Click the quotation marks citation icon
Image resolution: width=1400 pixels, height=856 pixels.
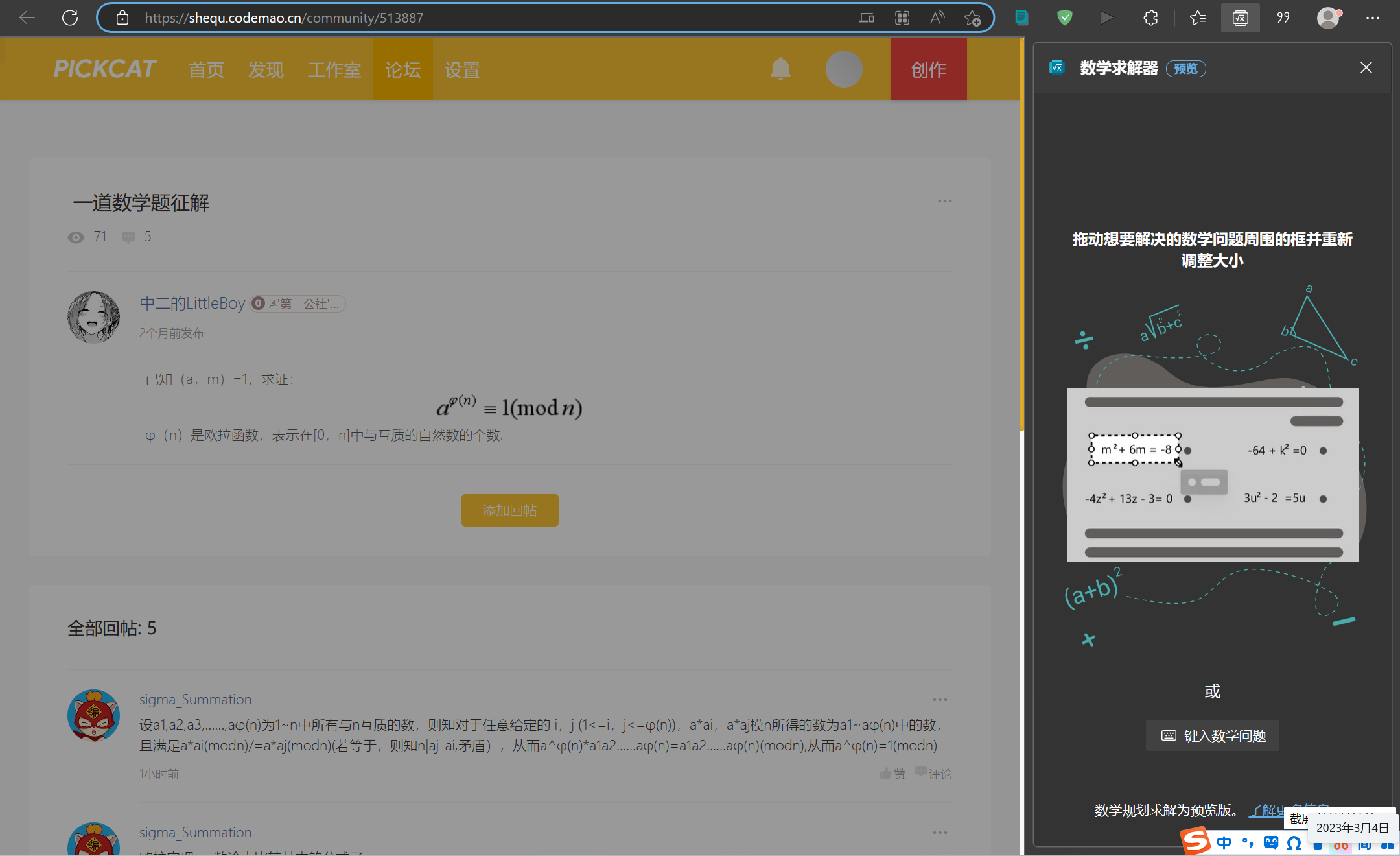1283,18
